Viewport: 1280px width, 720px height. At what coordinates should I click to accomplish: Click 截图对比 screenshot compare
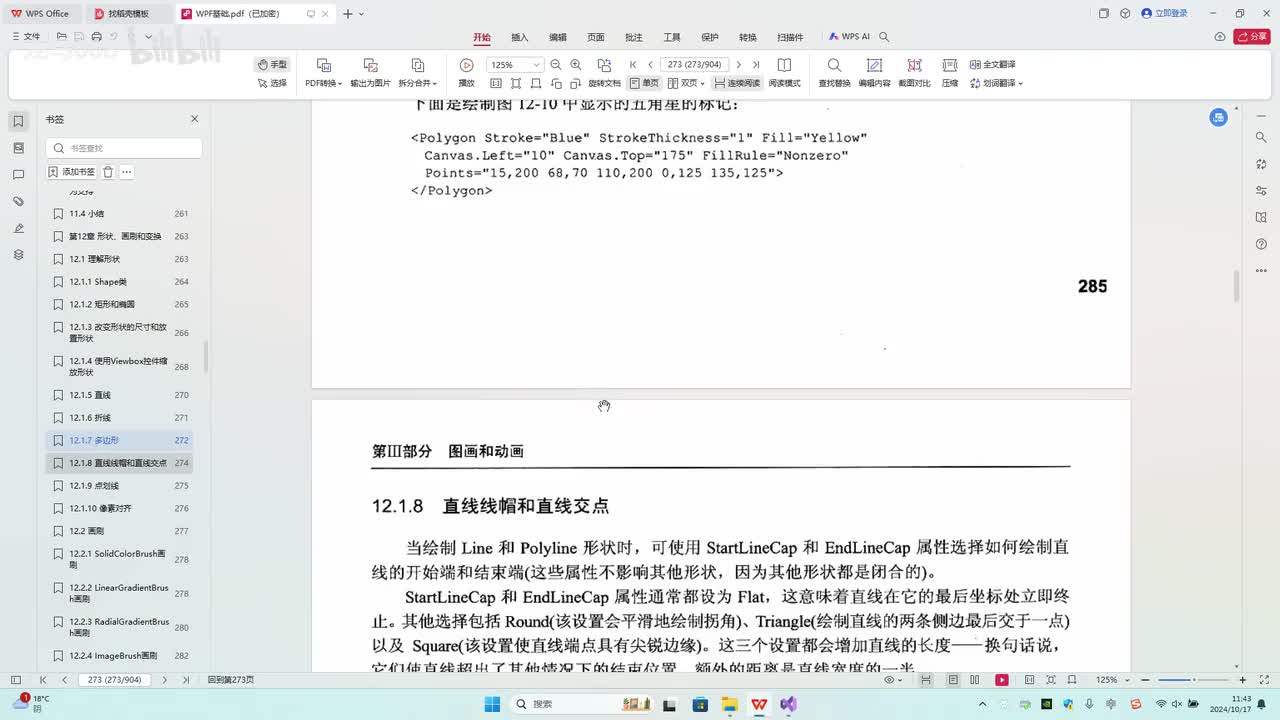(x=914, y=73)
